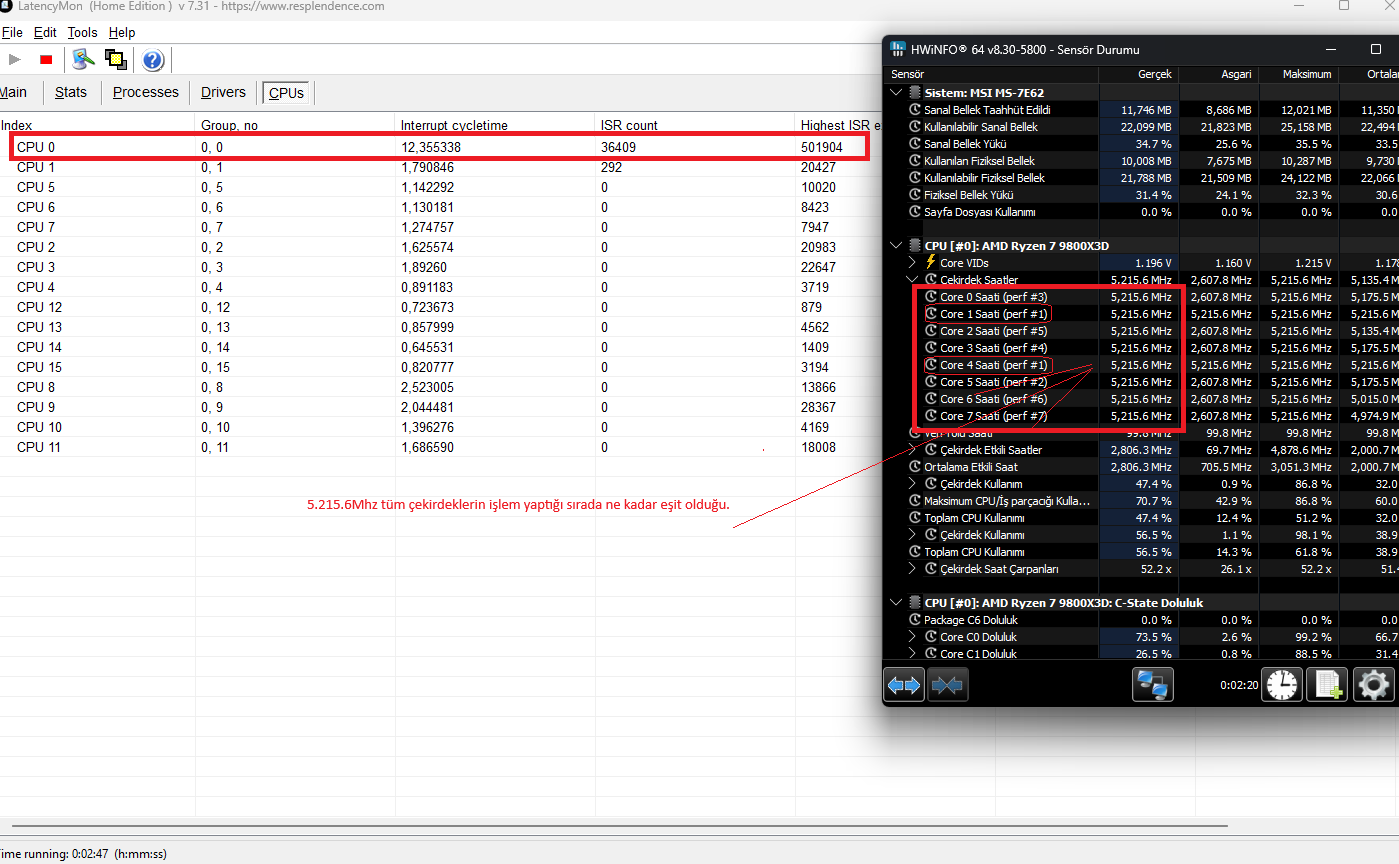Open the Tools menu in LatencyMon
The height and width of the screenshot is (864, 1399).
coord(82,33)
